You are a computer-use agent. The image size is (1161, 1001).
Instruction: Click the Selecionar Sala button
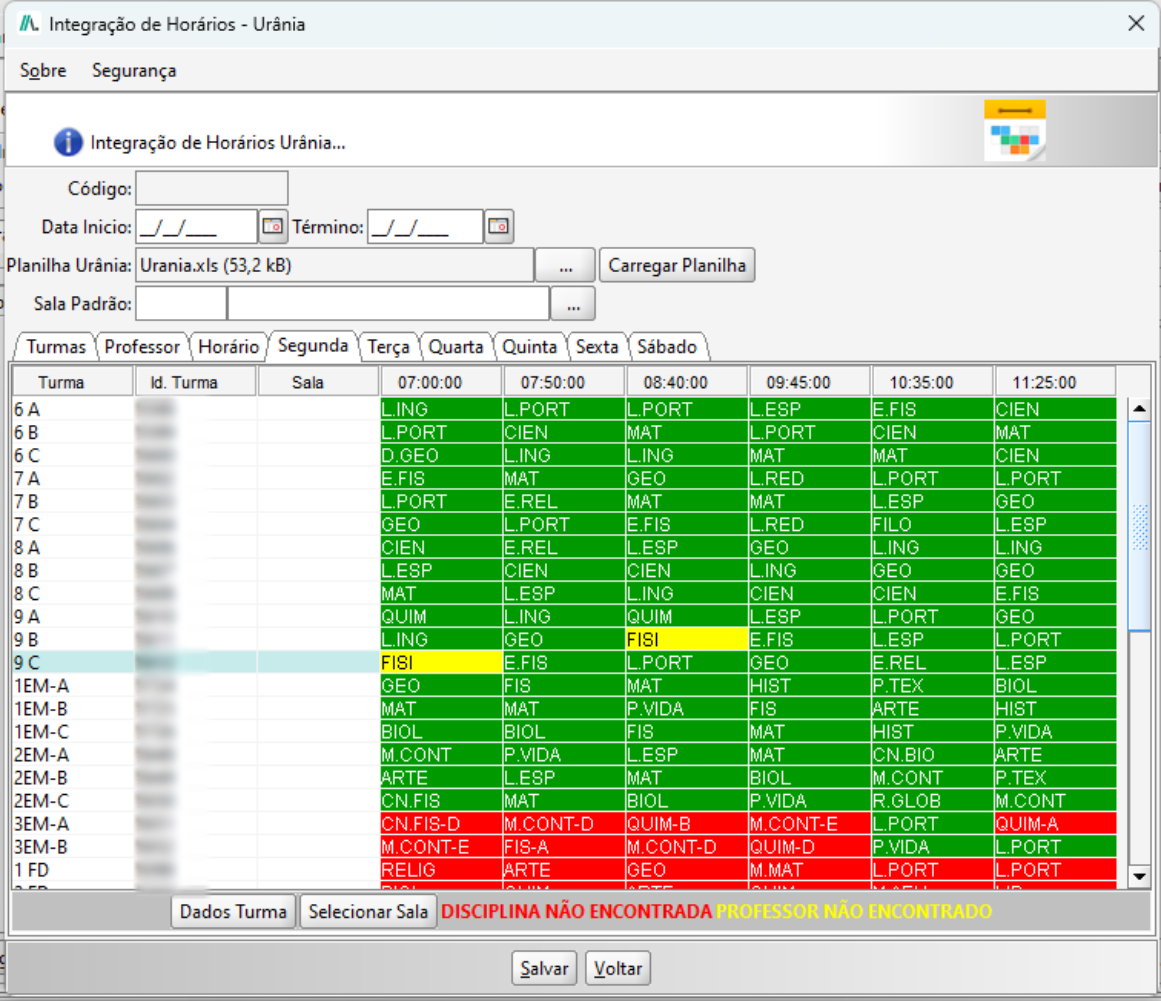click(x=368, y=911)
